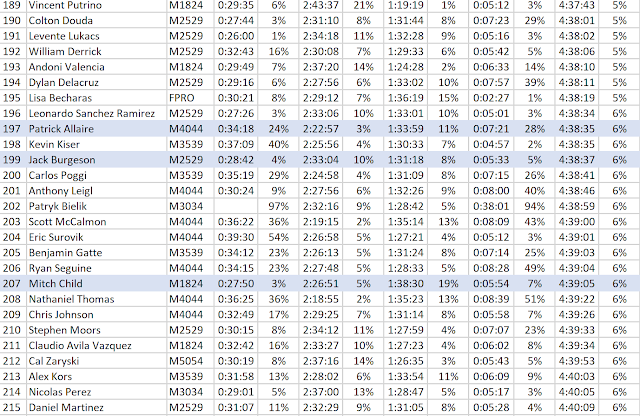Click the '97%' cell in Patryk Bielik row
The height and width of the screenshot is (416, 640).
[x=279, y=207]
